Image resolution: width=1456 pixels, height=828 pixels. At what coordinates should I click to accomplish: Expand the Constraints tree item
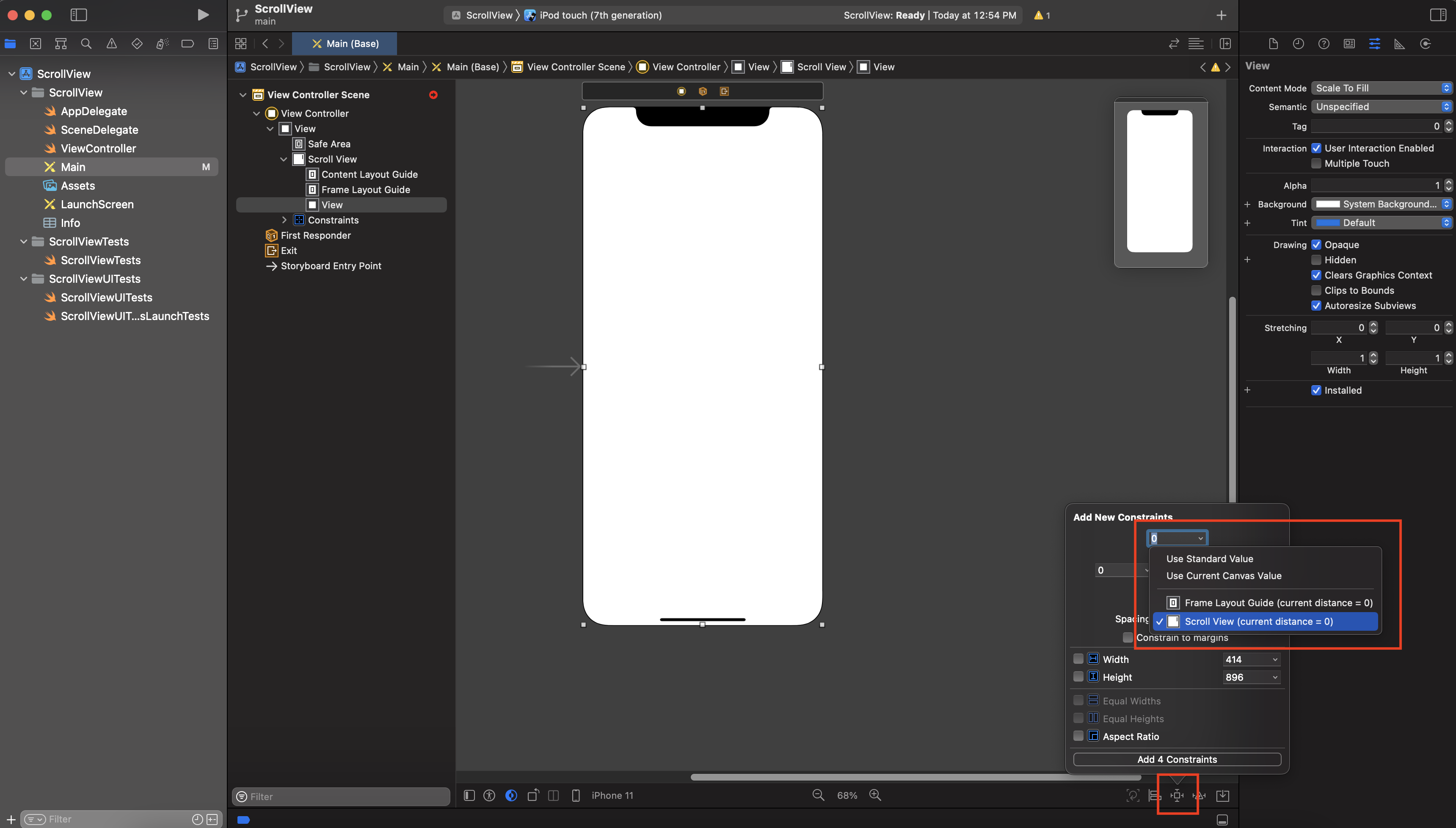pos(284,220)
